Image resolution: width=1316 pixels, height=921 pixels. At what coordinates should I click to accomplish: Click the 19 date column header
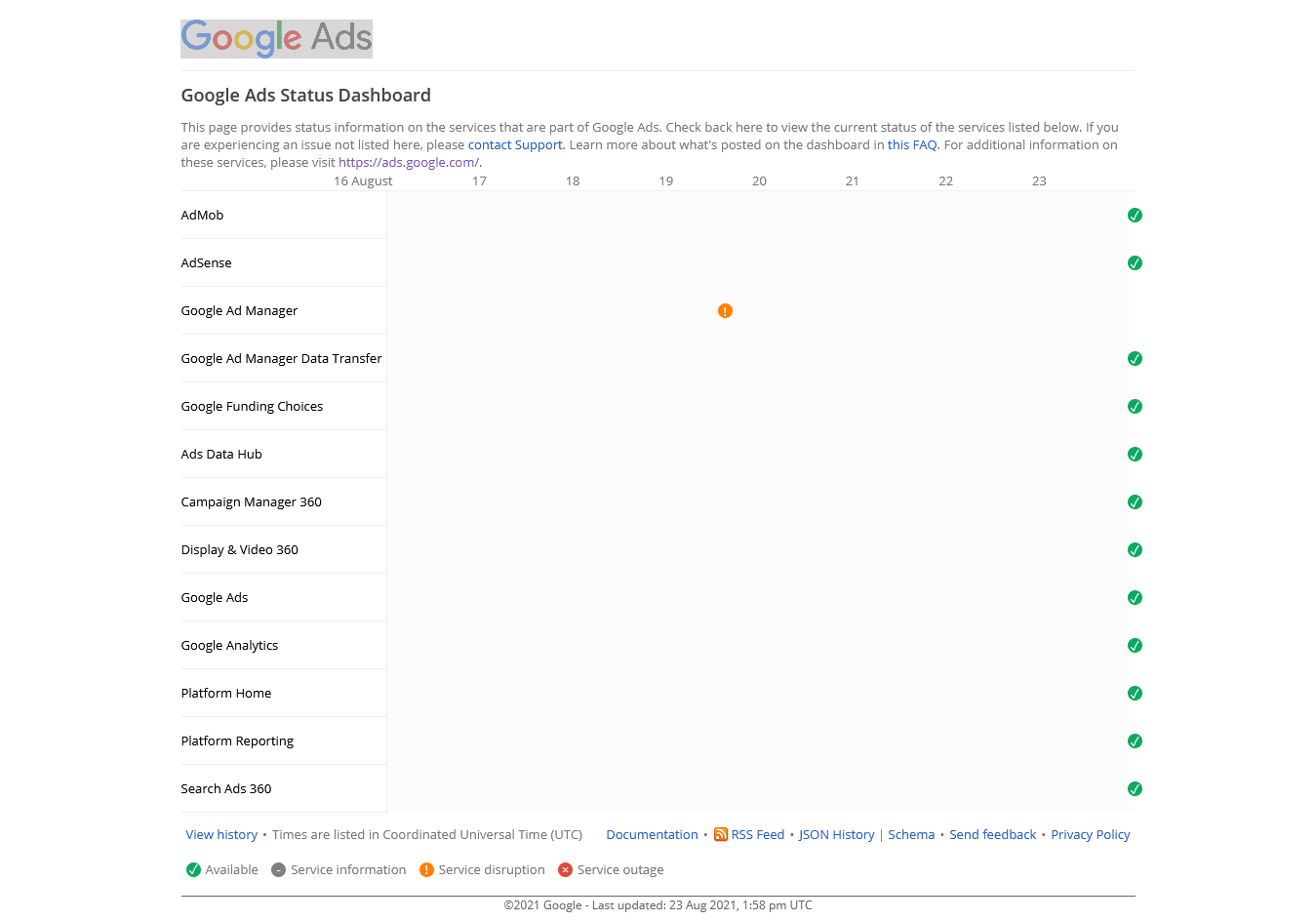(666, 181)
